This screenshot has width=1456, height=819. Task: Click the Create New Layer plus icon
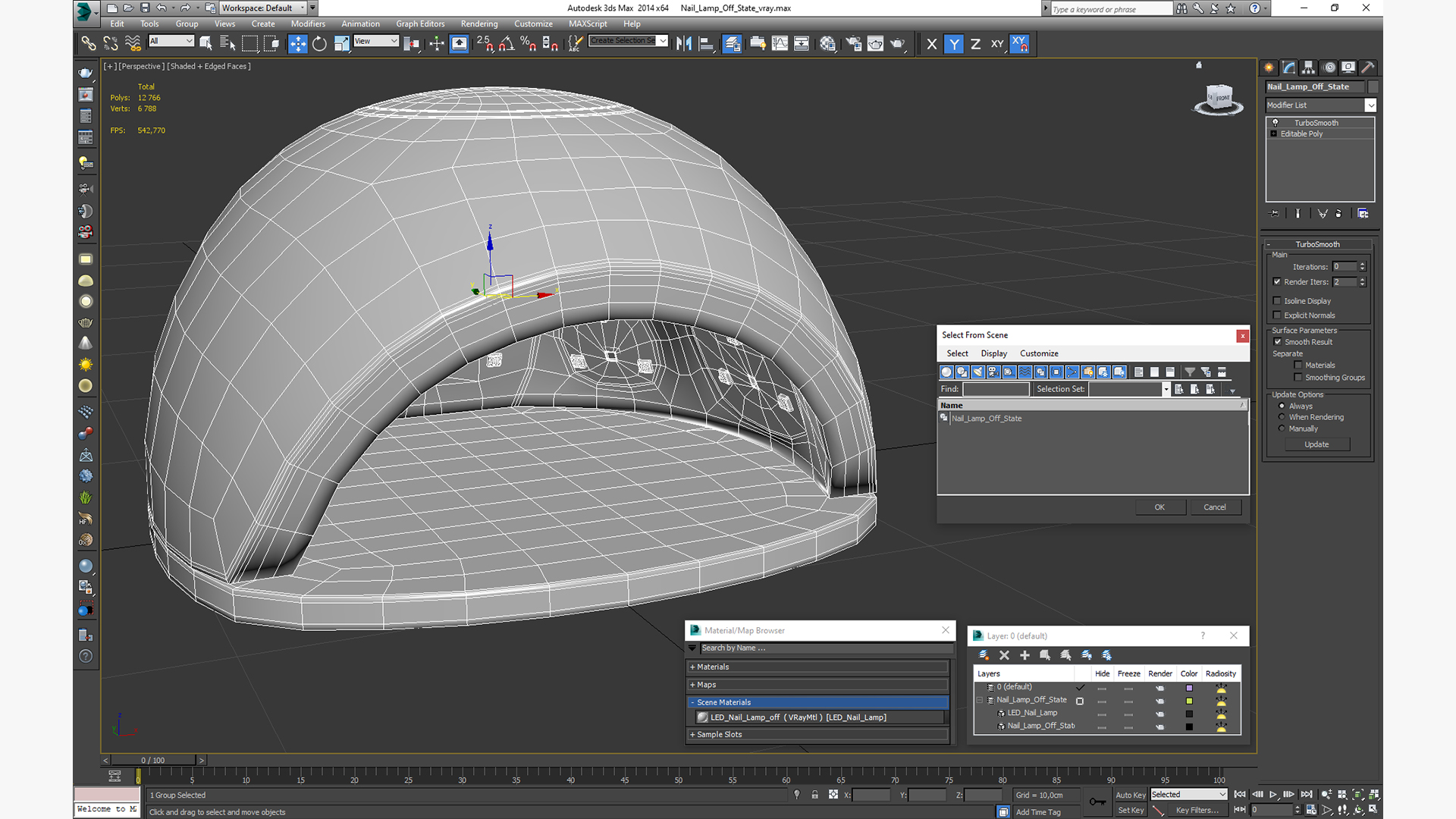[1025, 655]
